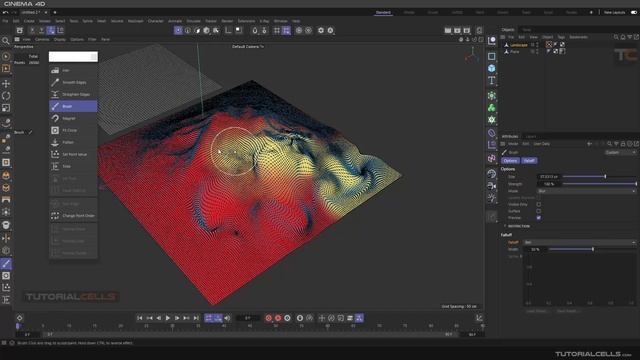Screen dimensions: 640x360
Task: Choose Flatten from the popup menu
Action: (73, 142)
